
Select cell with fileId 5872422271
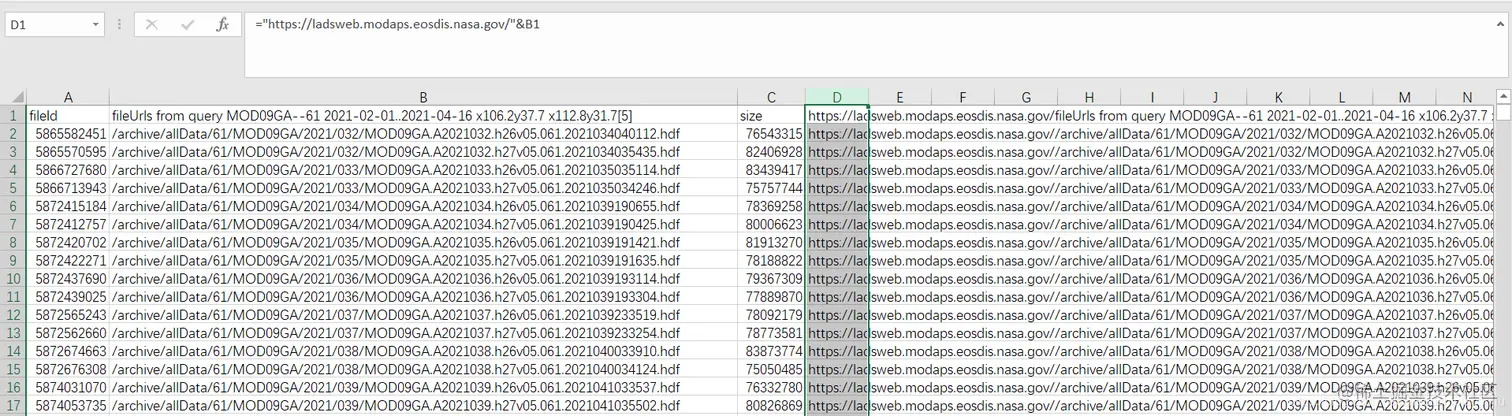pos(68,260)
